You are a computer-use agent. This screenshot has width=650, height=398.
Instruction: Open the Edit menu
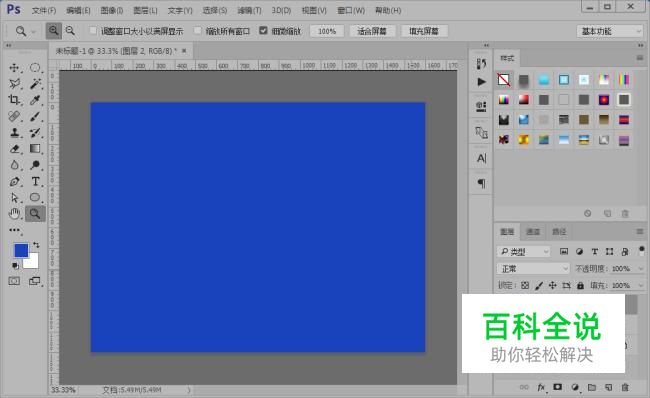[x=78, y=10]
